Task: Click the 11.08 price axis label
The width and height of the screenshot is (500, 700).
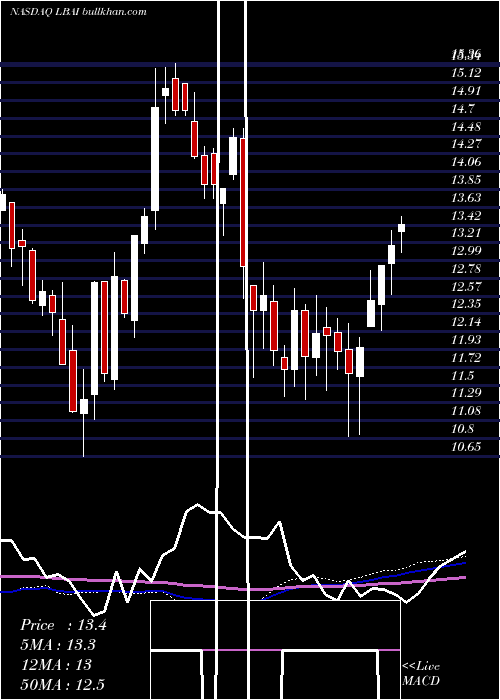Action: pos(466,410)
